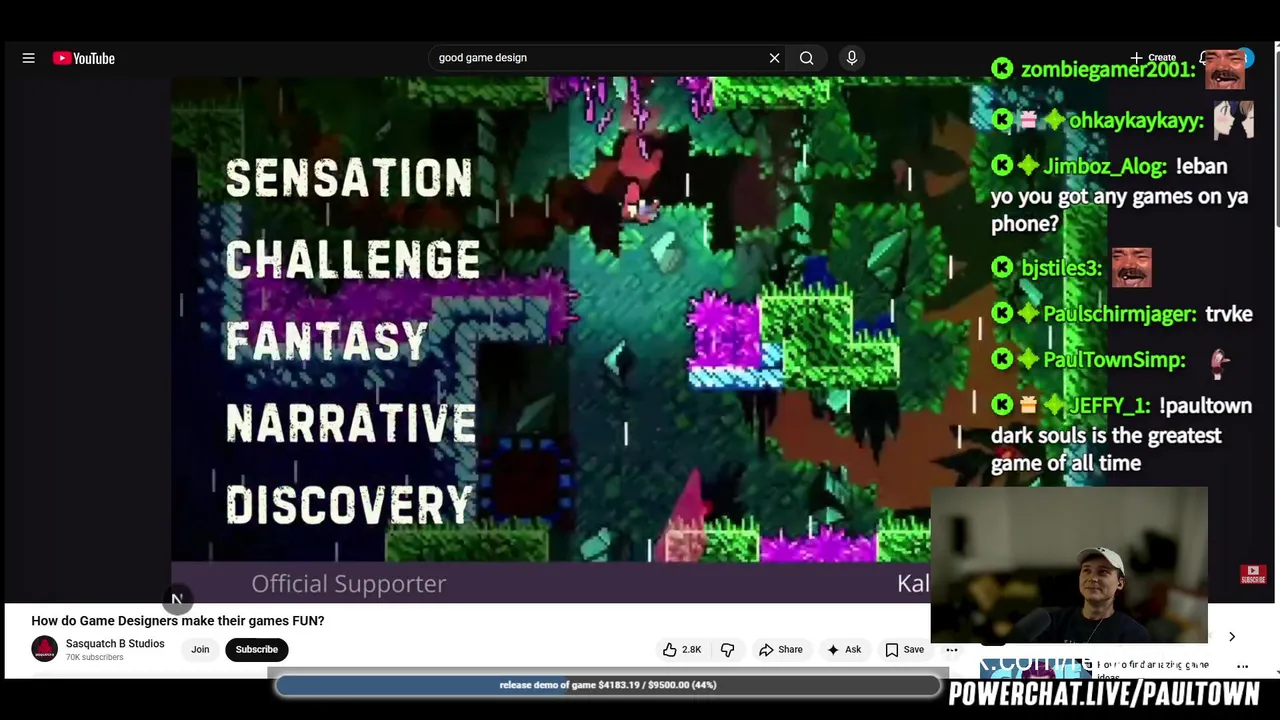
Task: Open more actions three-dot menu
Action: [x=952, y=650]
